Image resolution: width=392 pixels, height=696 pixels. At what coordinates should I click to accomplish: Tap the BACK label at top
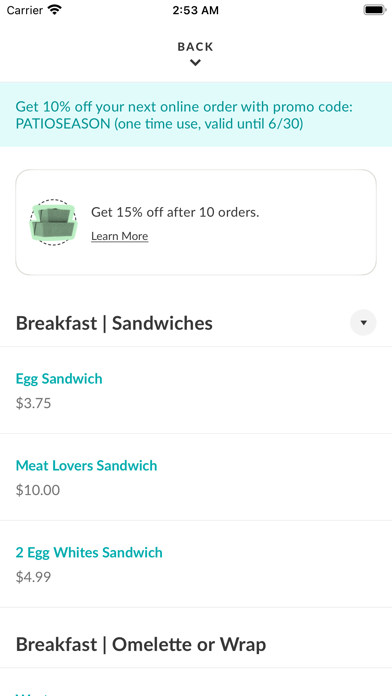coord(195,47)
